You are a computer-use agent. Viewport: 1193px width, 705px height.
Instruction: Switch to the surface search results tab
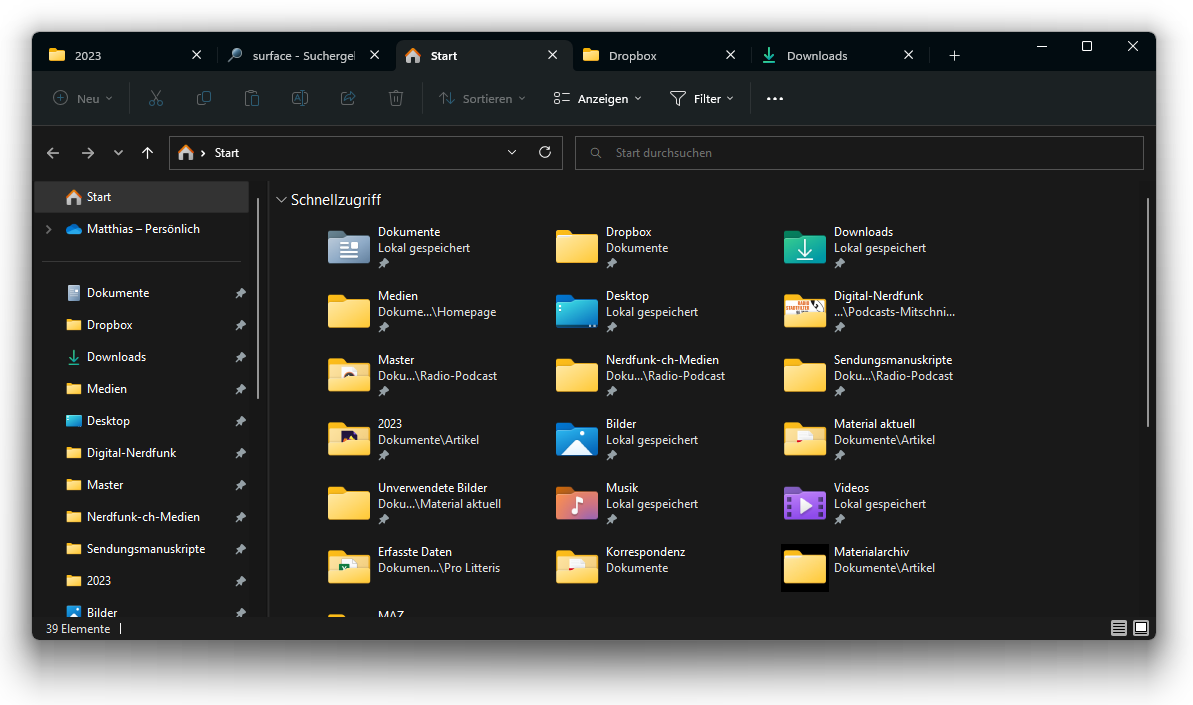[x=304, y=56]
